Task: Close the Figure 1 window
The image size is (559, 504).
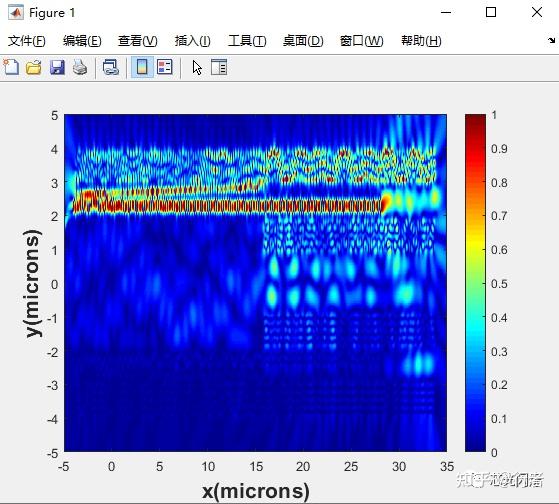Action: (x=537, y=12)
